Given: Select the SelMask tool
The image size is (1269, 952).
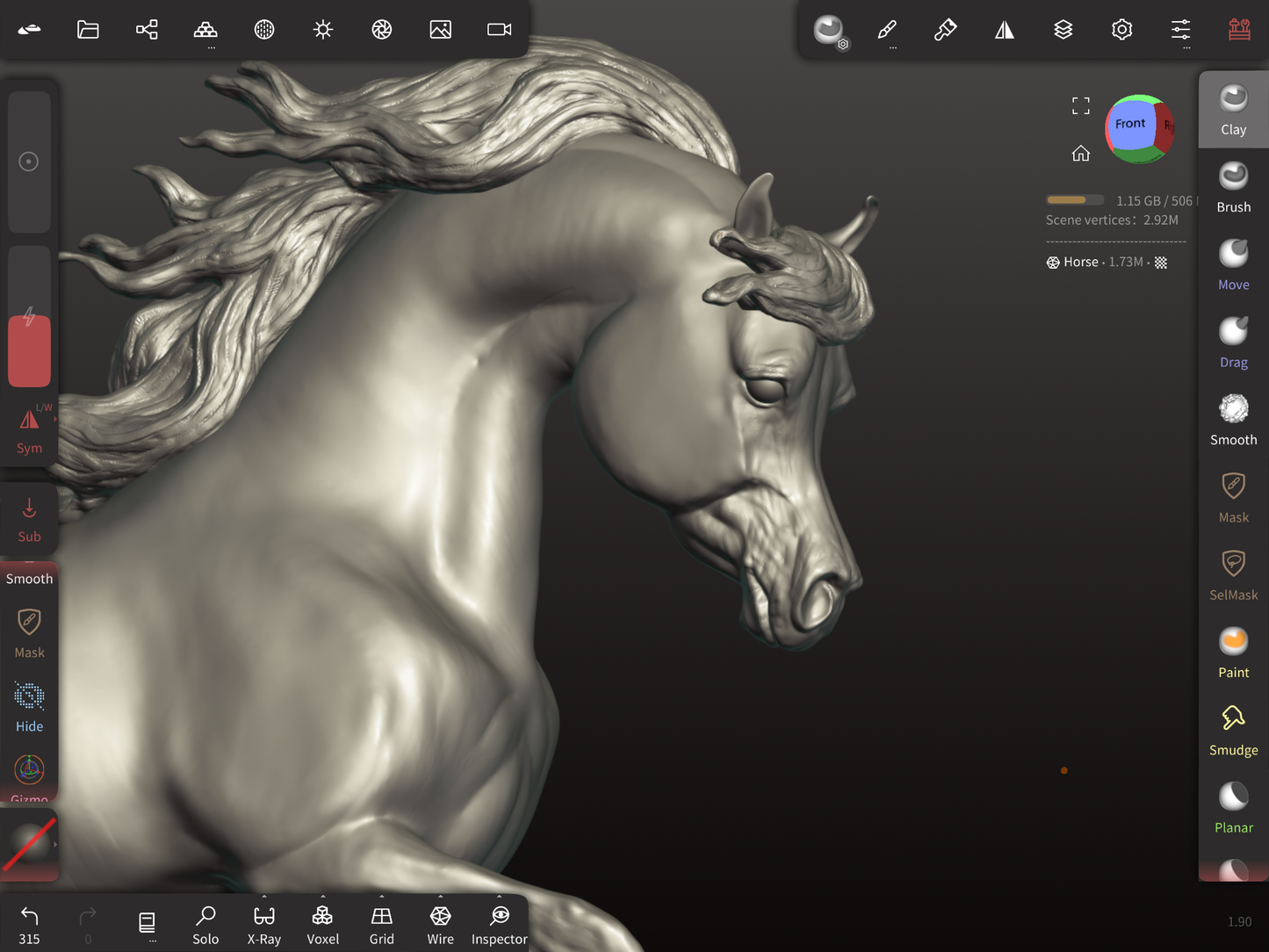Looking at the screenshot, I should [1233, 575].
